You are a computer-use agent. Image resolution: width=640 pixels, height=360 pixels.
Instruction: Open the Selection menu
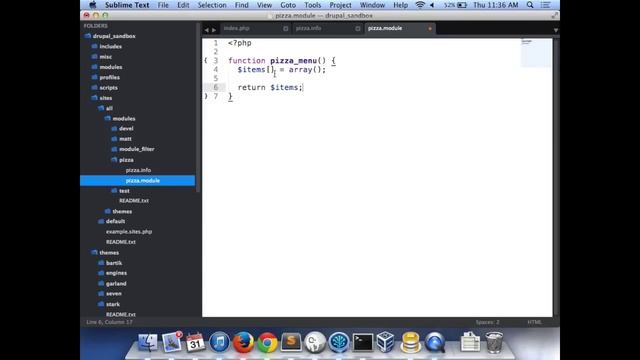point(212,5)
